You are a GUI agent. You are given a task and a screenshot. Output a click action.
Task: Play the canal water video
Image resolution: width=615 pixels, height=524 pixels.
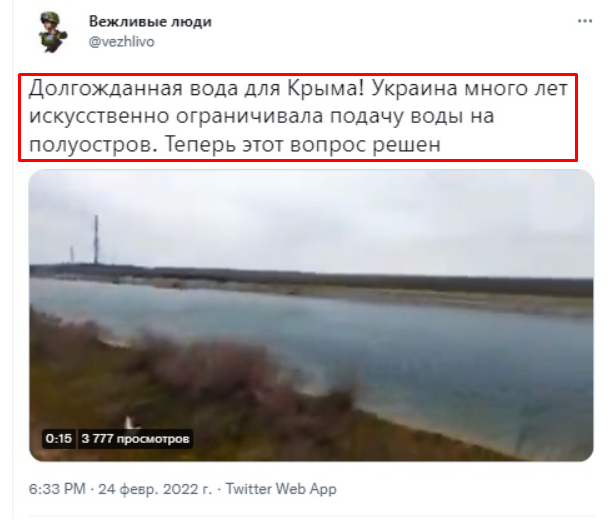(311, 315)
